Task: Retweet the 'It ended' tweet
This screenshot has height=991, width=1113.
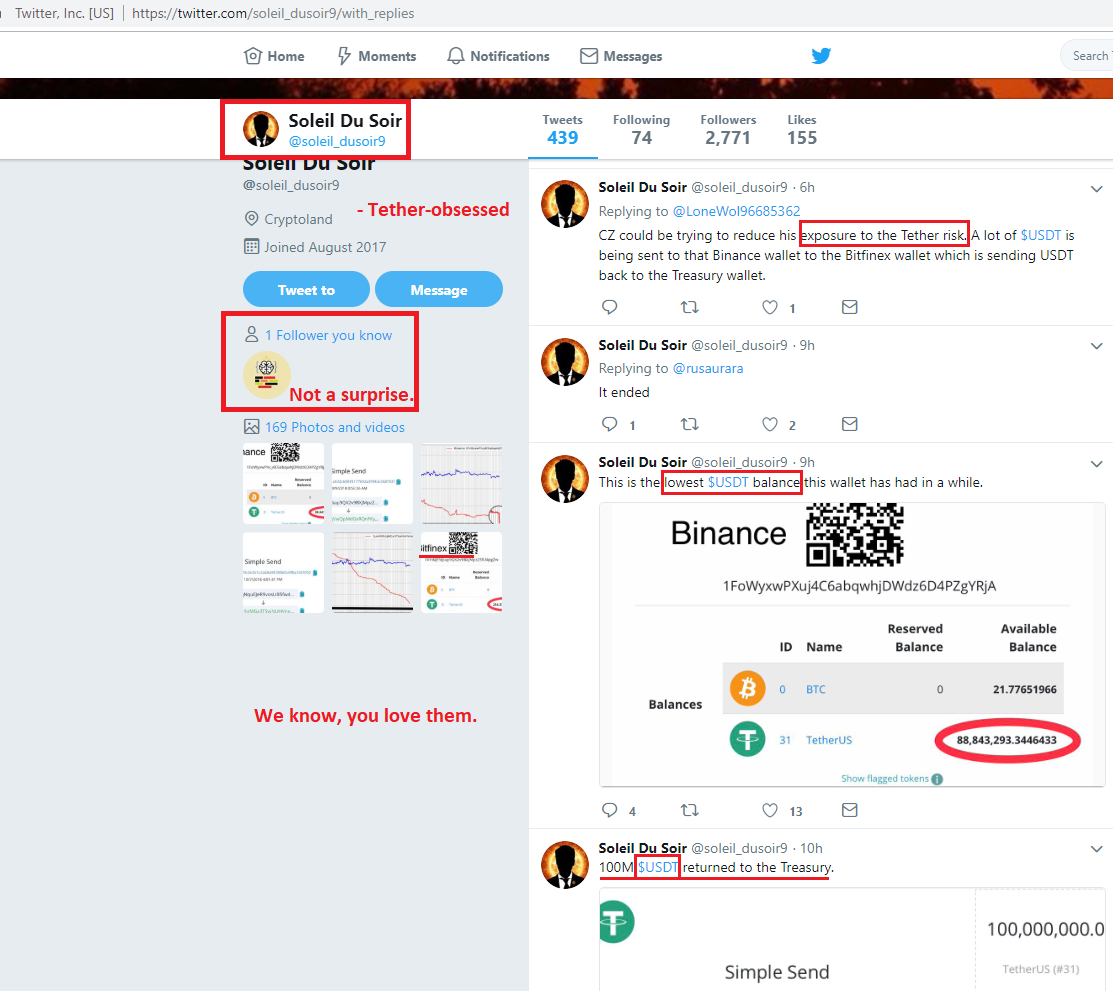Action: [x=690, y=424]
